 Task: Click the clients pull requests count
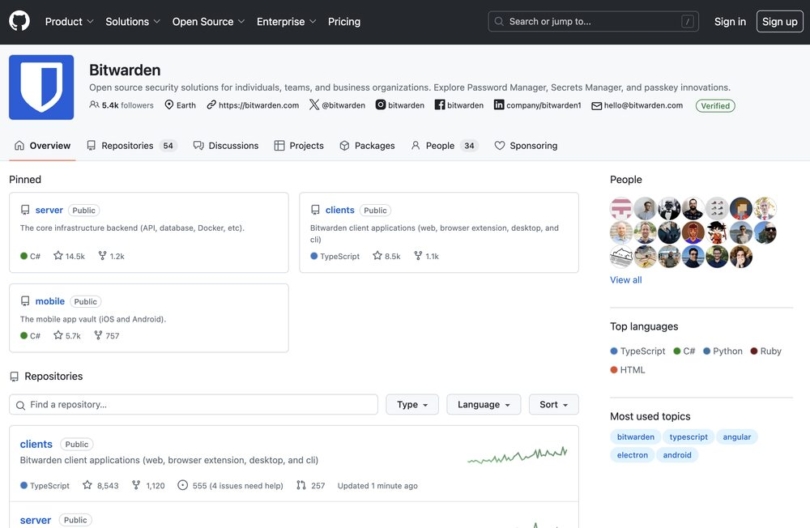pos(311,486)
